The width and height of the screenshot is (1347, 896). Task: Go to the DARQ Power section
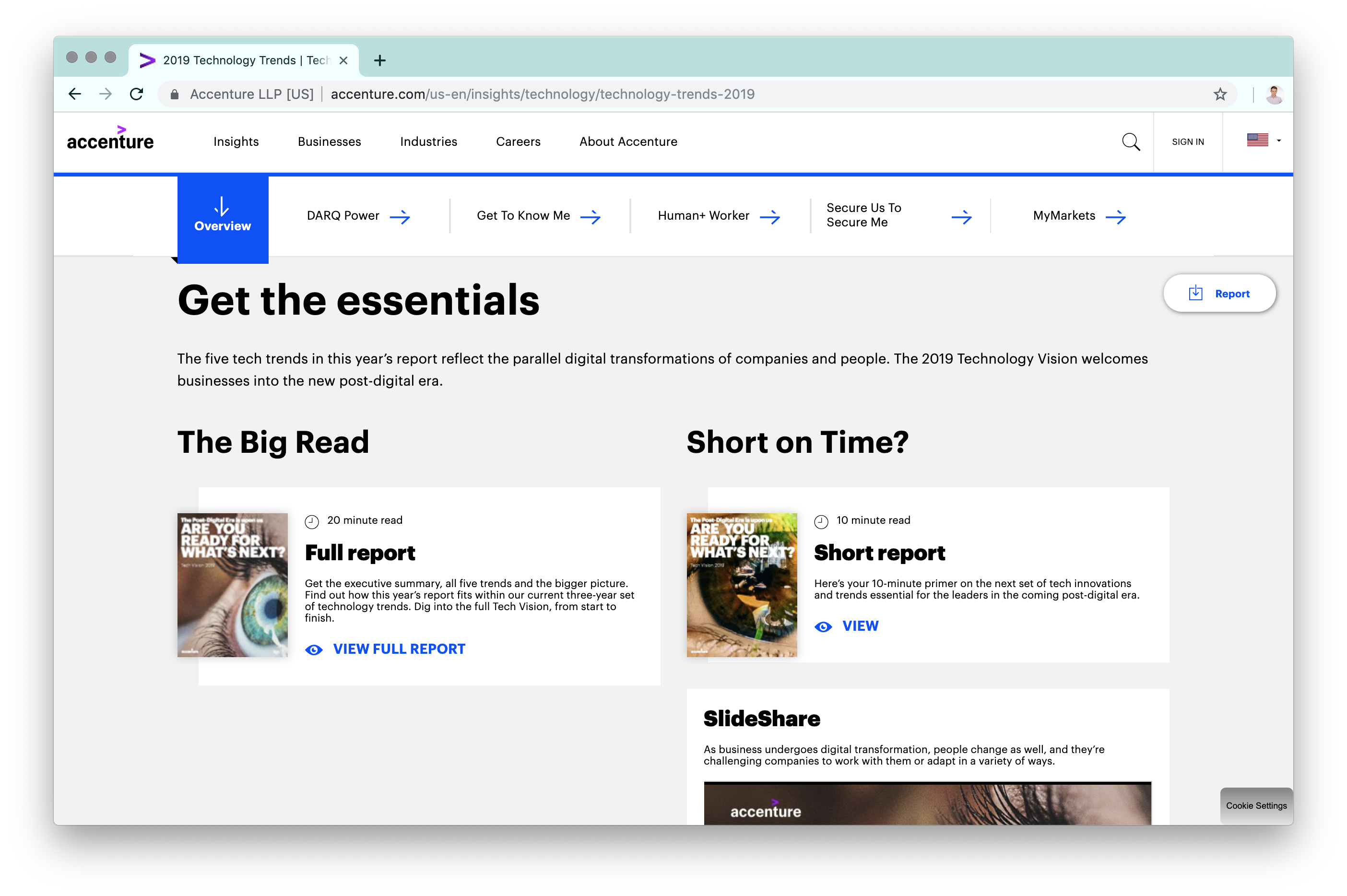tap(343, 215)
